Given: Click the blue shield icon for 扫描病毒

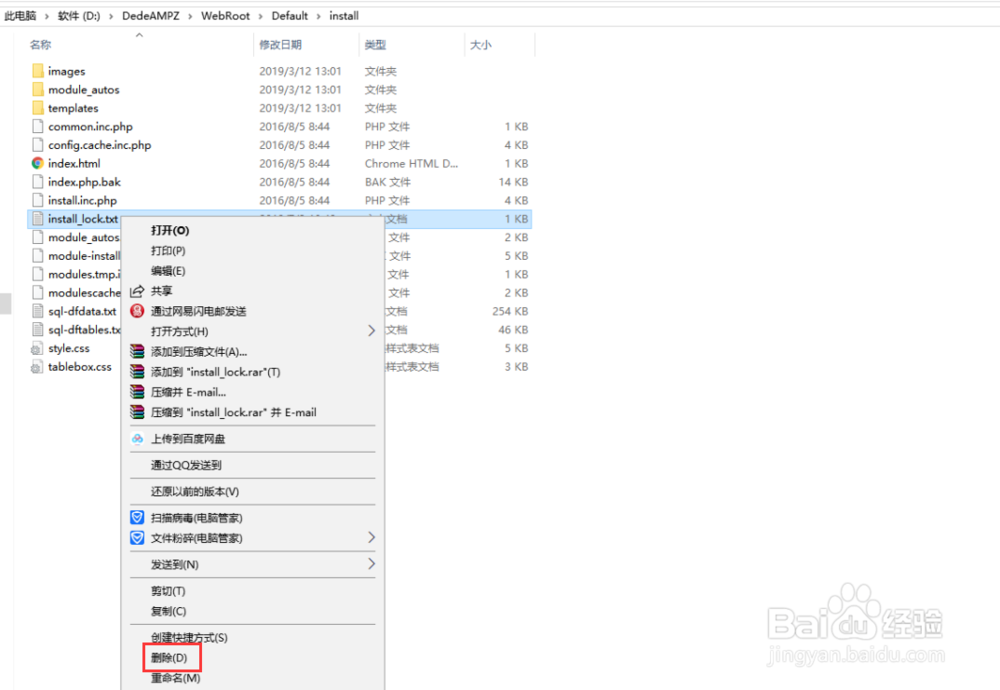Looking at the screenshot, I should tap(137, 518).
